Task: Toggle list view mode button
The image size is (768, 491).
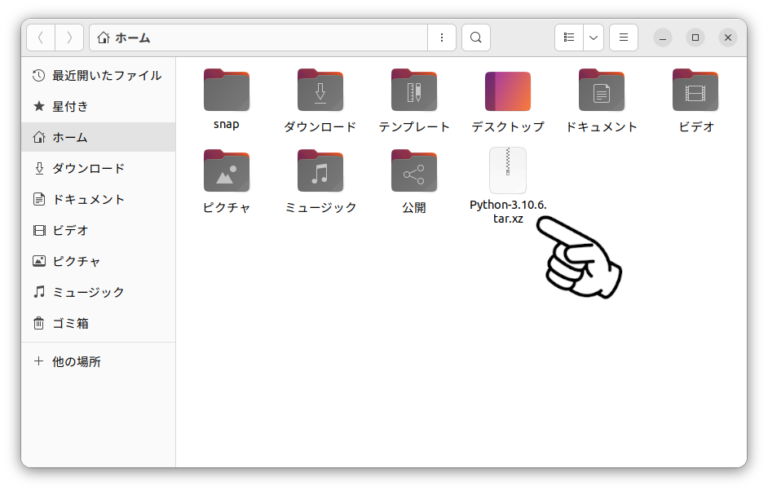Action: point(569,38)
